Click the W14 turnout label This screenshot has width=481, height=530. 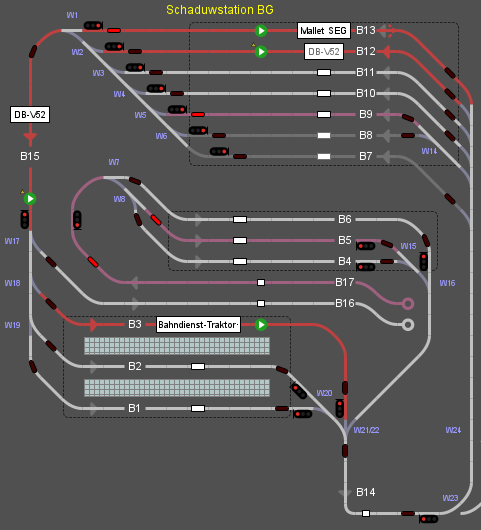pos(429,151)
